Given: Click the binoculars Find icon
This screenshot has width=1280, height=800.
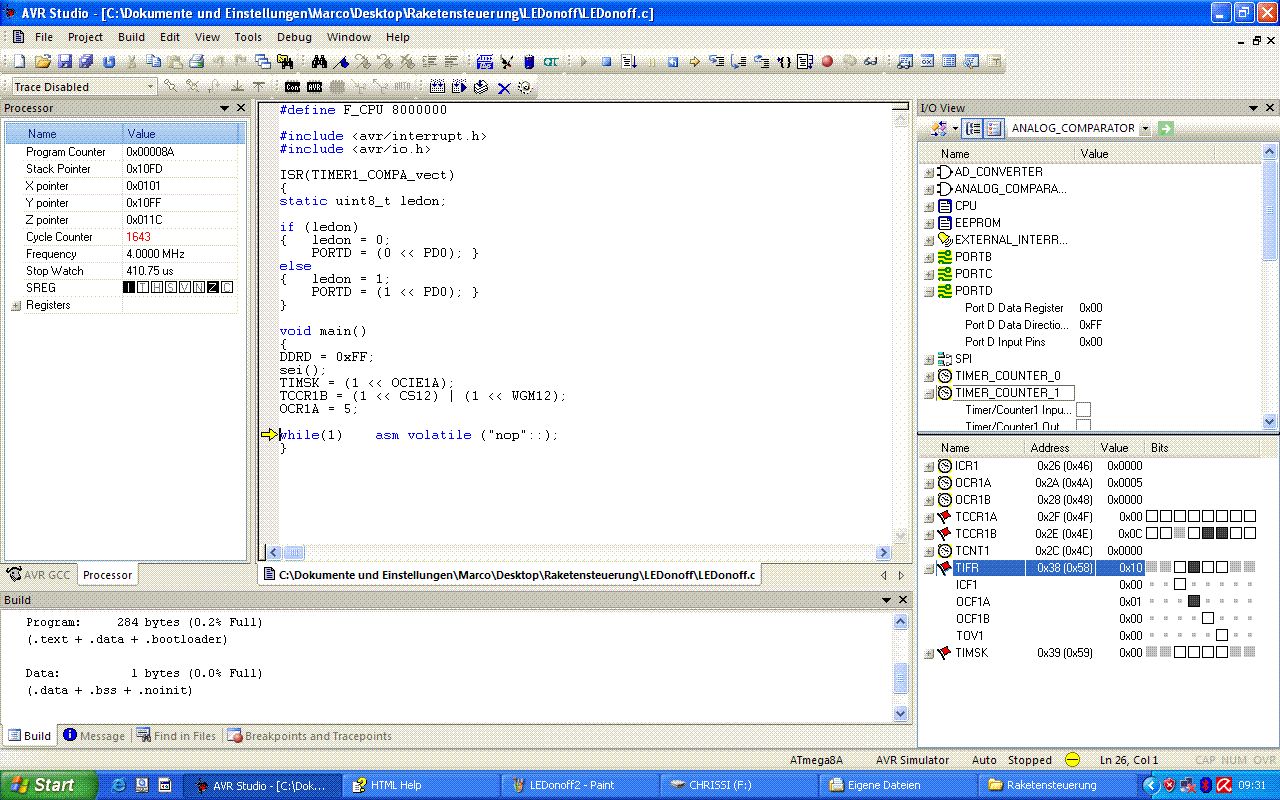Looking at the screenshot, I should (x=320, y=62).
